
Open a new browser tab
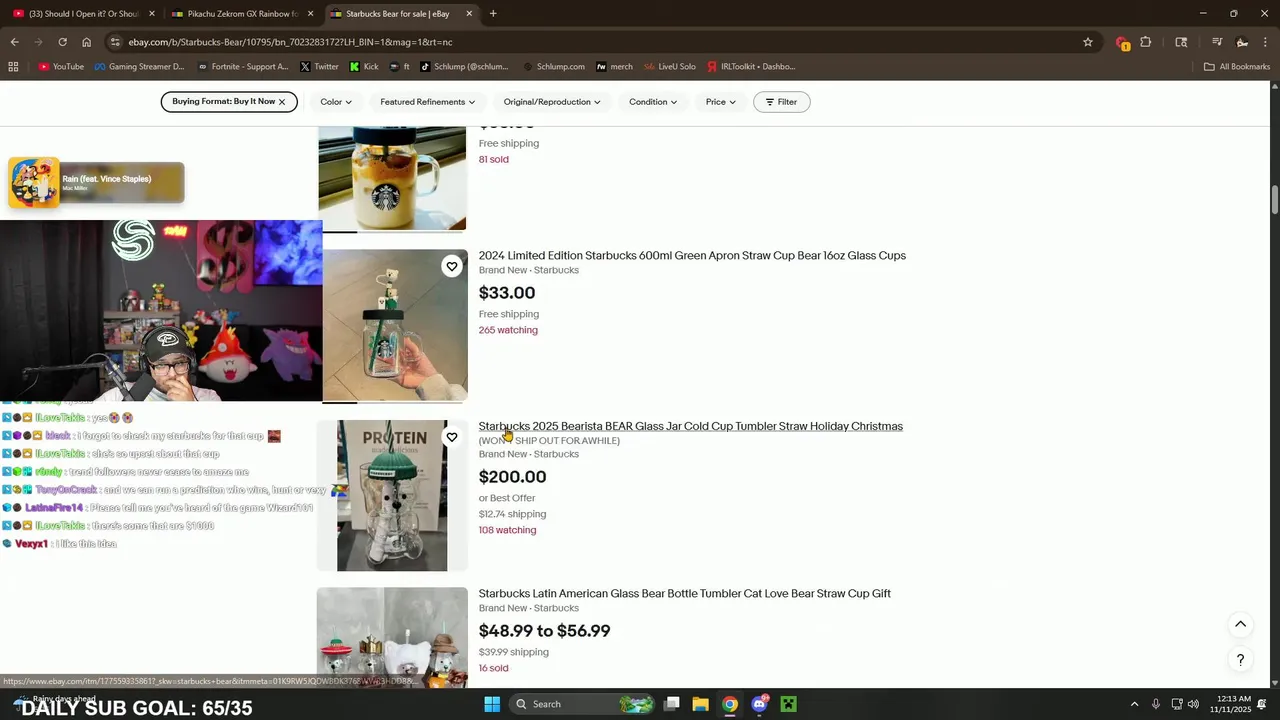click(x=493, y=14)
